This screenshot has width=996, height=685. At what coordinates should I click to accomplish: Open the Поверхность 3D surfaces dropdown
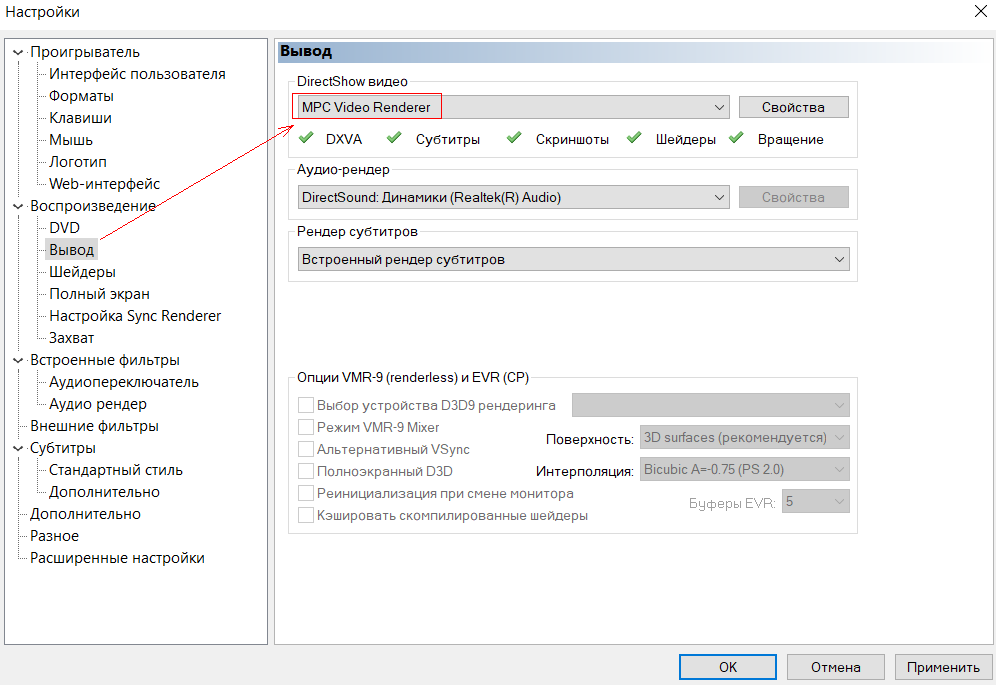pos(744,437)
